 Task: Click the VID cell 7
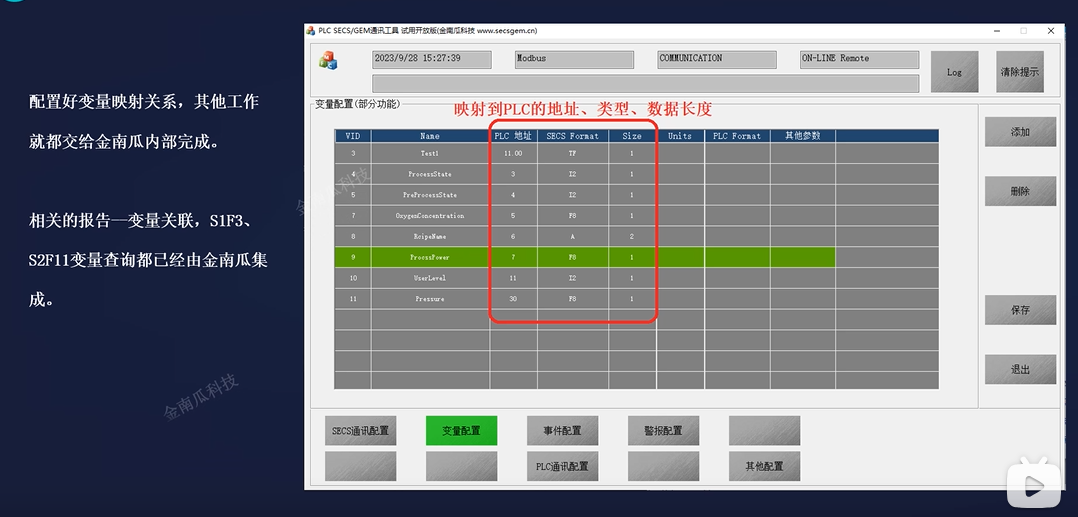coord(353,216)
